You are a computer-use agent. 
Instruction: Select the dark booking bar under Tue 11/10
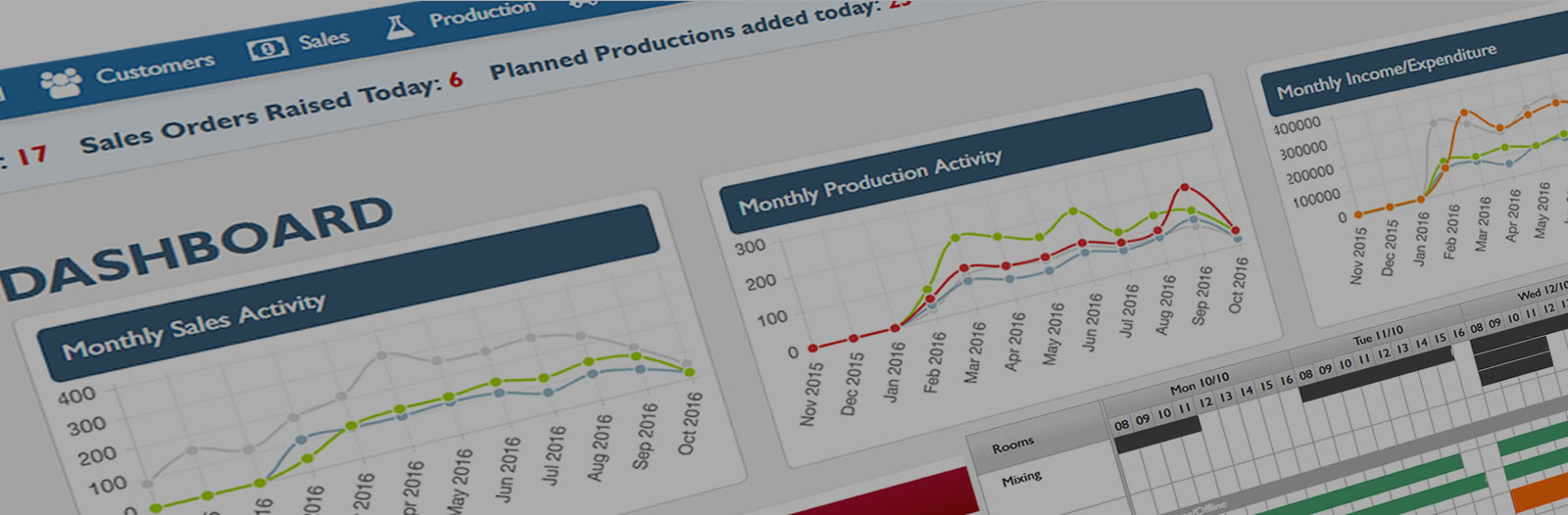1377,375
